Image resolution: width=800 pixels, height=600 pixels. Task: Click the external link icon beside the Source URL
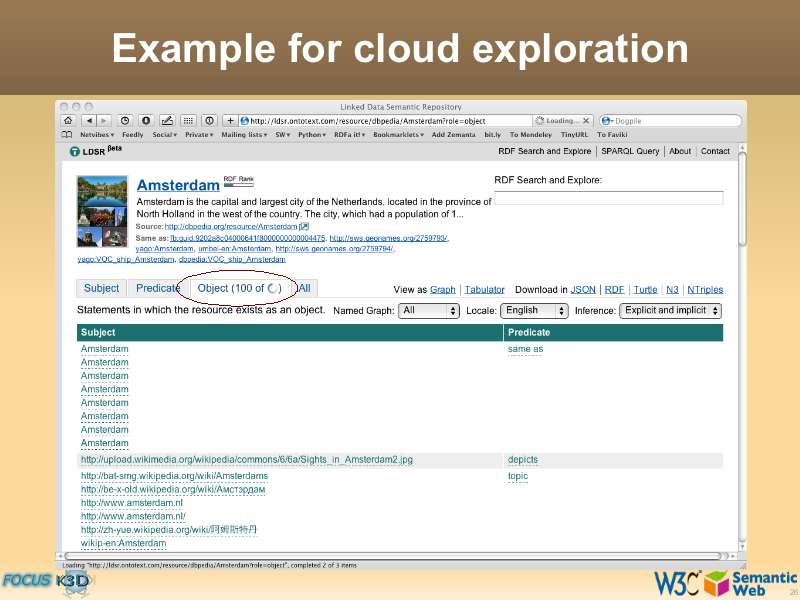coord(304,227)
